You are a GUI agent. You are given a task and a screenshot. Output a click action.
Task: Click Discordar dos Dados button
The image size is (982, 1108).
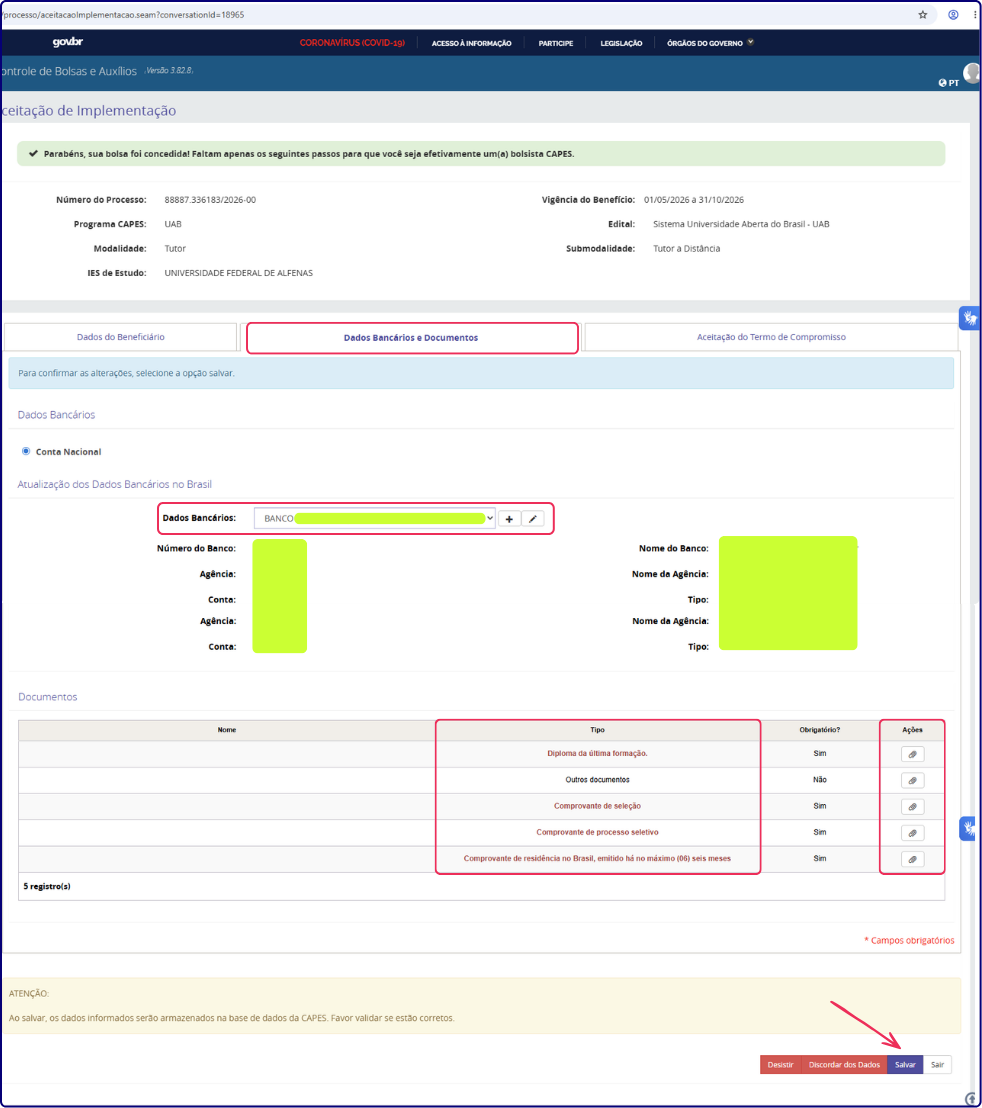844,1064
